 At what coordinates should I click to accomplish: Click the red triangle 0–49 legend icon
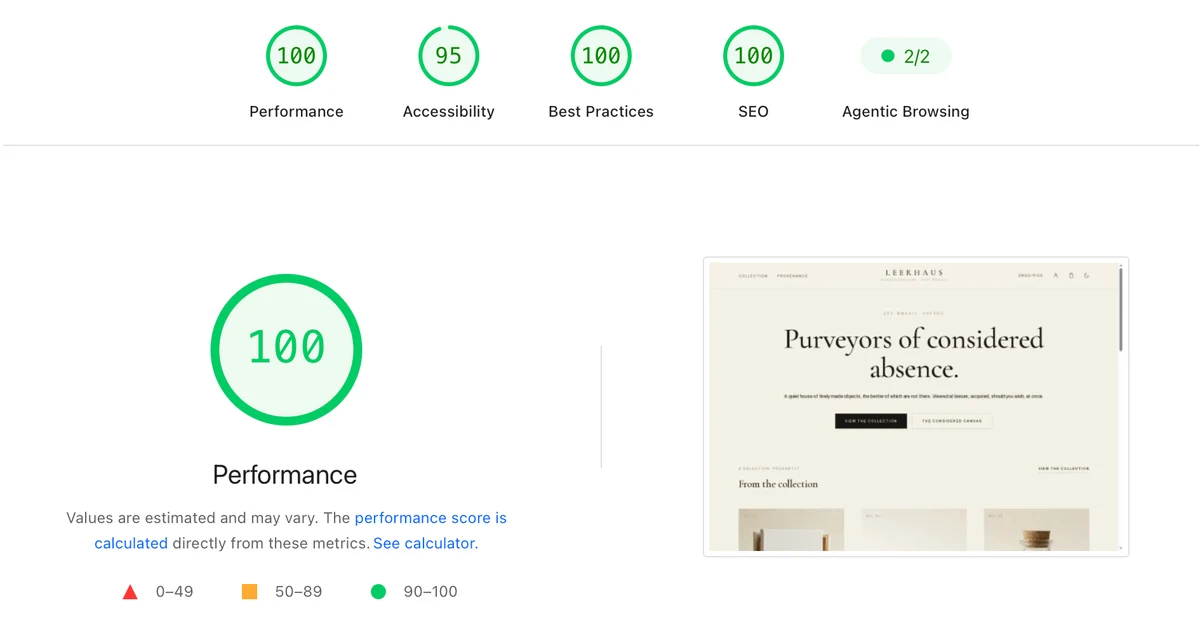point(130,592)
